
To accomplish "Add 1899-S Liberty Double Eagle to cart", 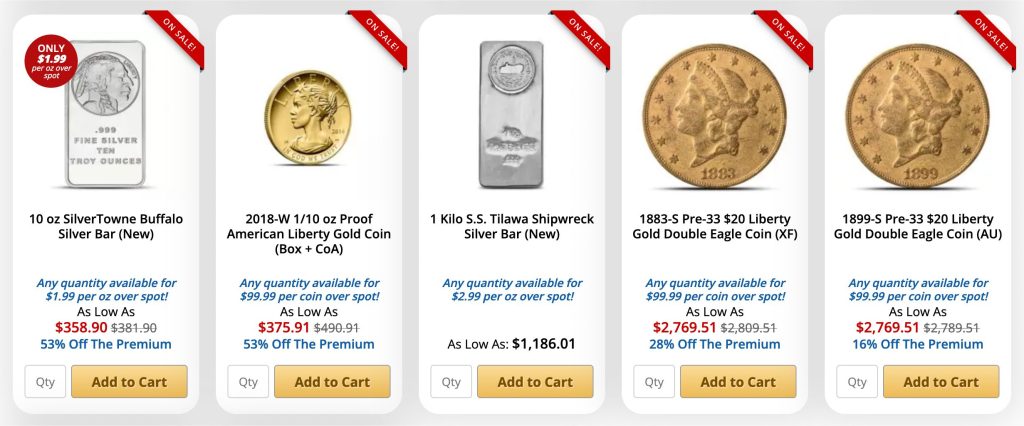I will pyautogui.click(x=941, y=381).
